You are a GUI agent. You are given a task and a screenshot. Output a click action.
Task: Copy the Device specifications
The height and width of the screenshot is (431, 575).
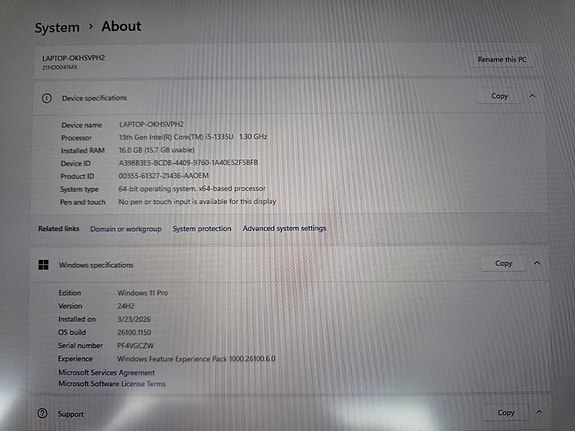coord(499,96)
